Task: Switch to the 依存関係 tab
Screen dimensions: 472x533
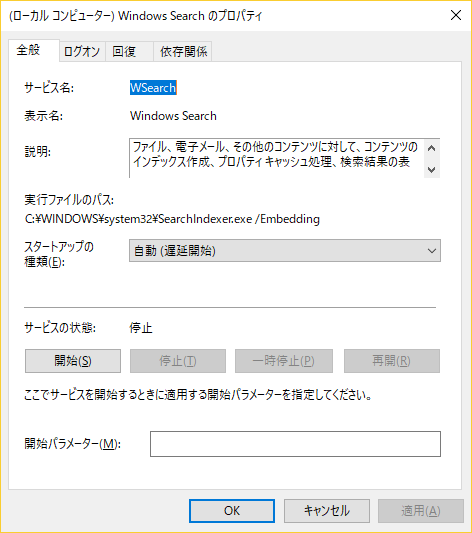Action: (183, 52)
